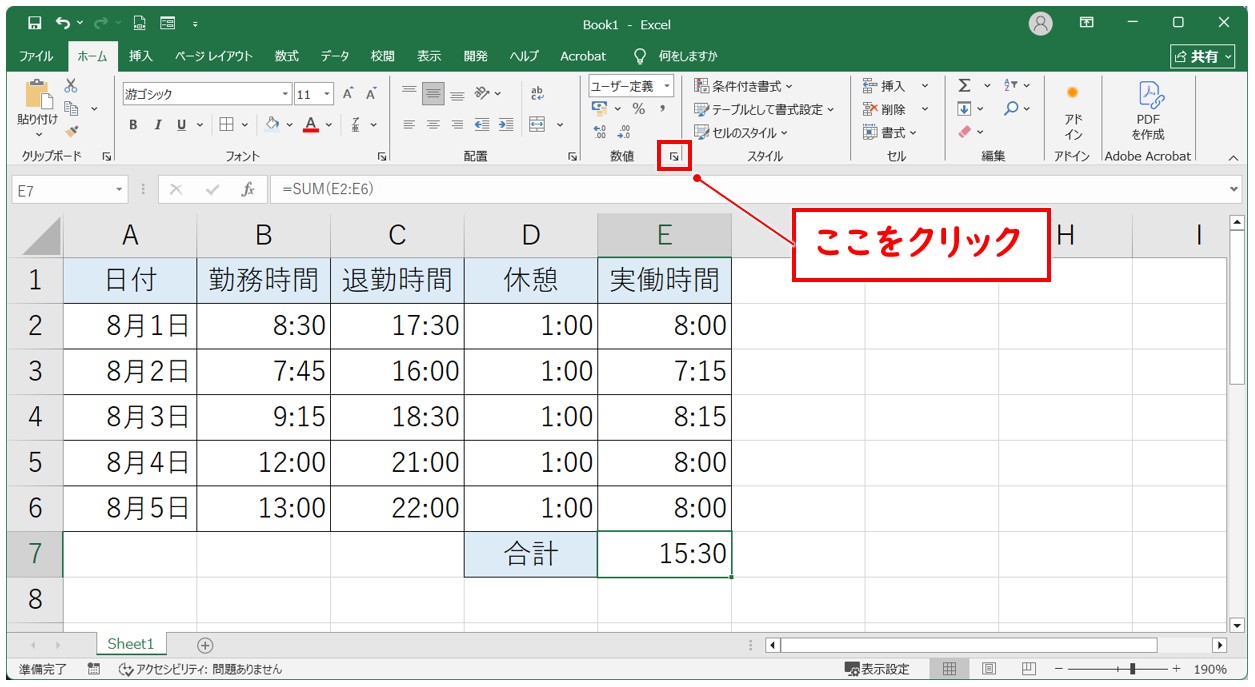Increase decimal places
1255x687 pixels.
(600, 131)
